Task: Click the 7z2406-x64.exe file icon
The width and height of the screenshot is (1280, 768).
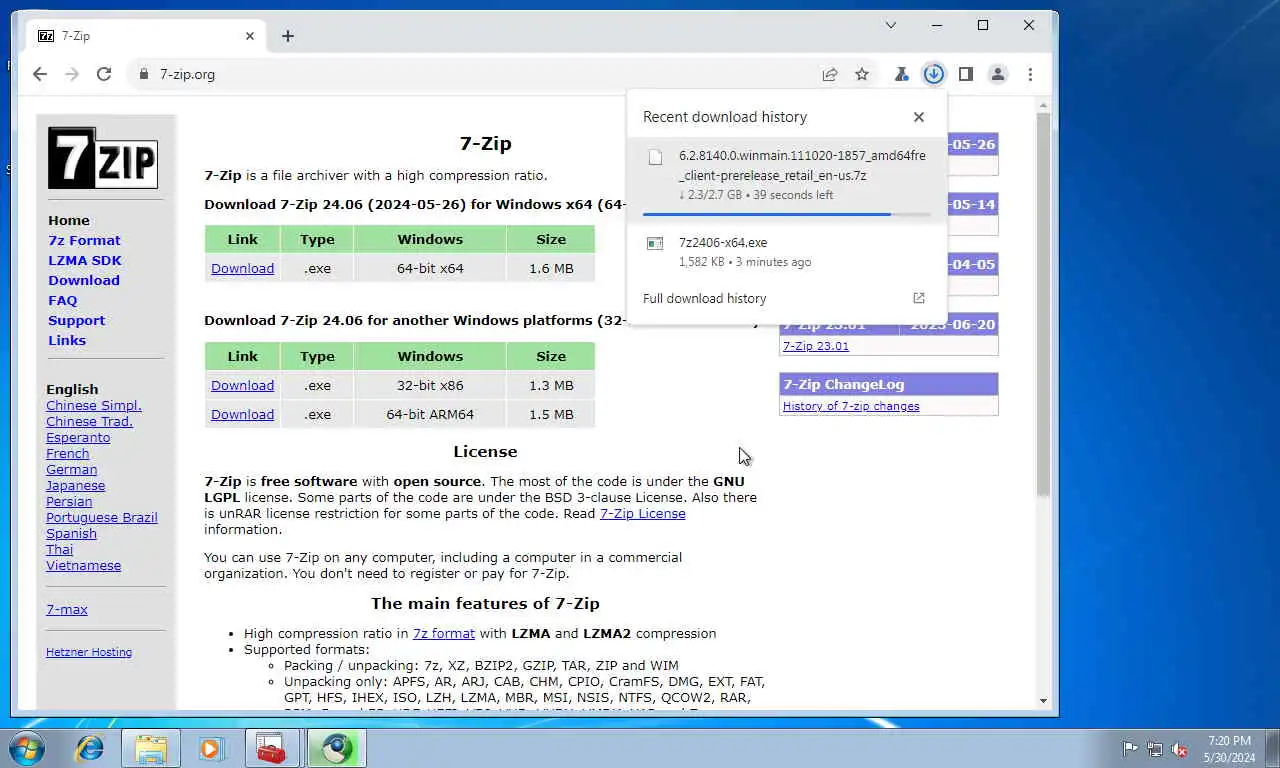Action: pyautogui.click(x=655, y=243)
